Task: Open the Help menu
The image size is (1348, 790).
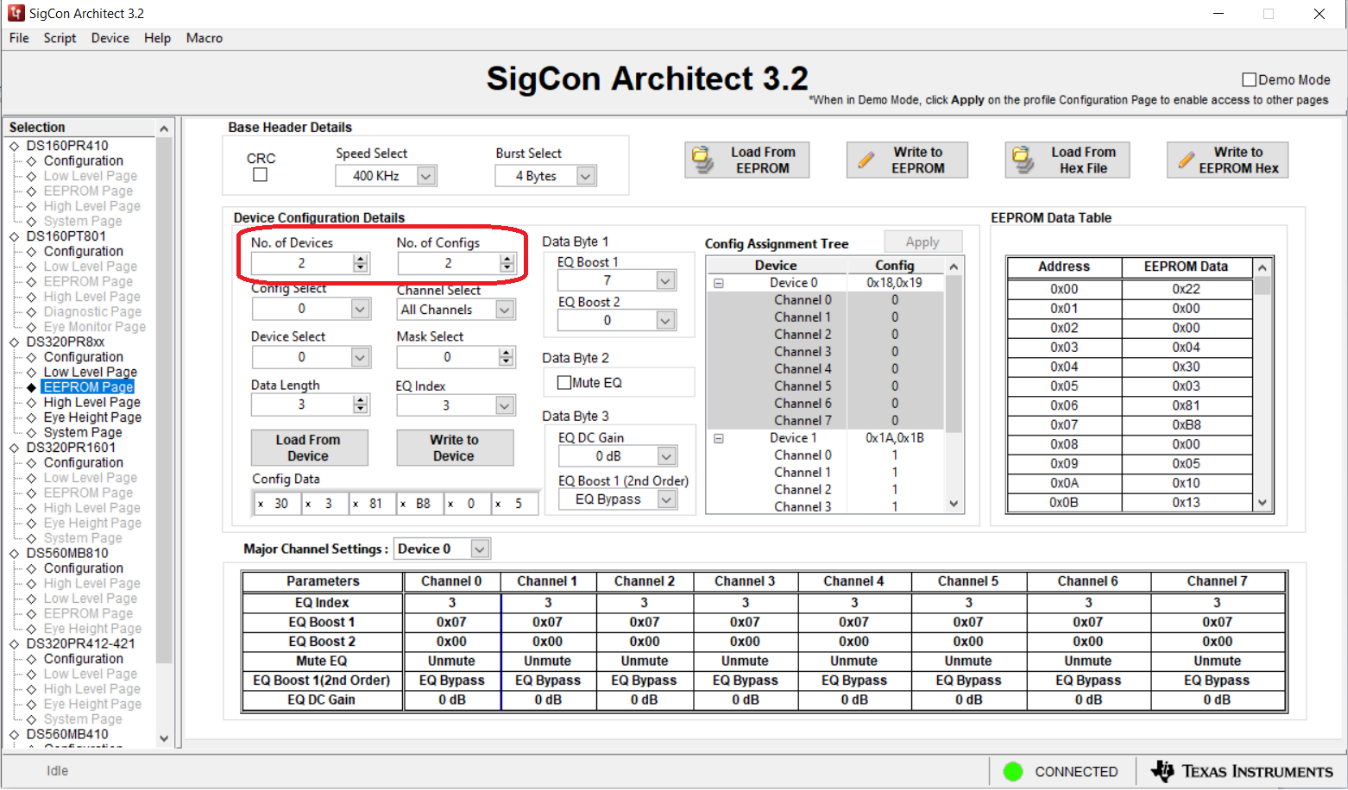Action: pos(157,38)
